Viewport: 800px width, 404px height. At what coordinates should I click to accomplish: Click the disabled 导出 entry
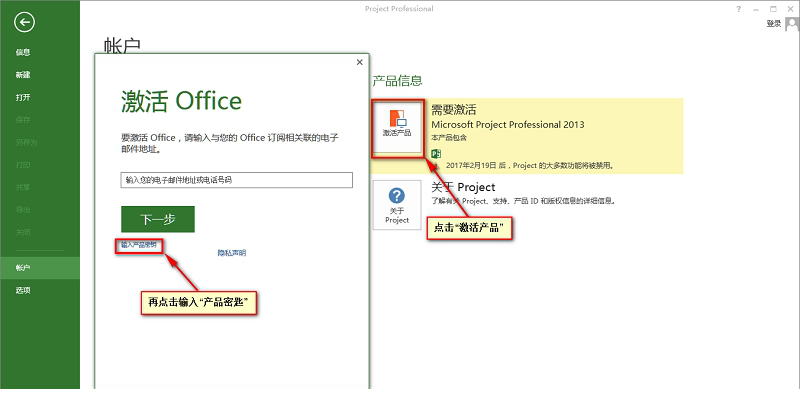(x=22, y=210)
